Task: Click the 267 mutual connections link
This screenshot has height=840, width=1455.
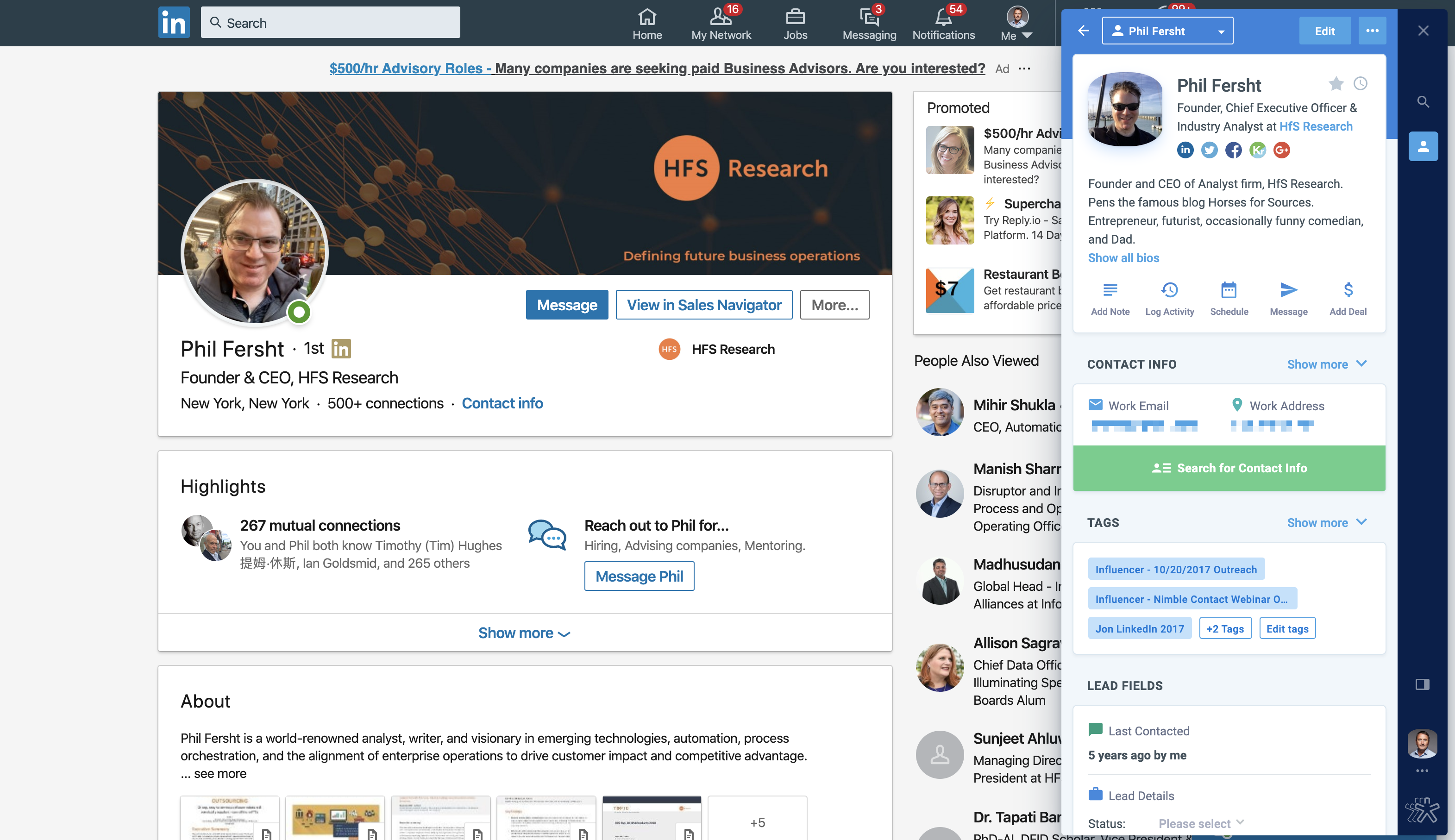Action: click(320, 526)
